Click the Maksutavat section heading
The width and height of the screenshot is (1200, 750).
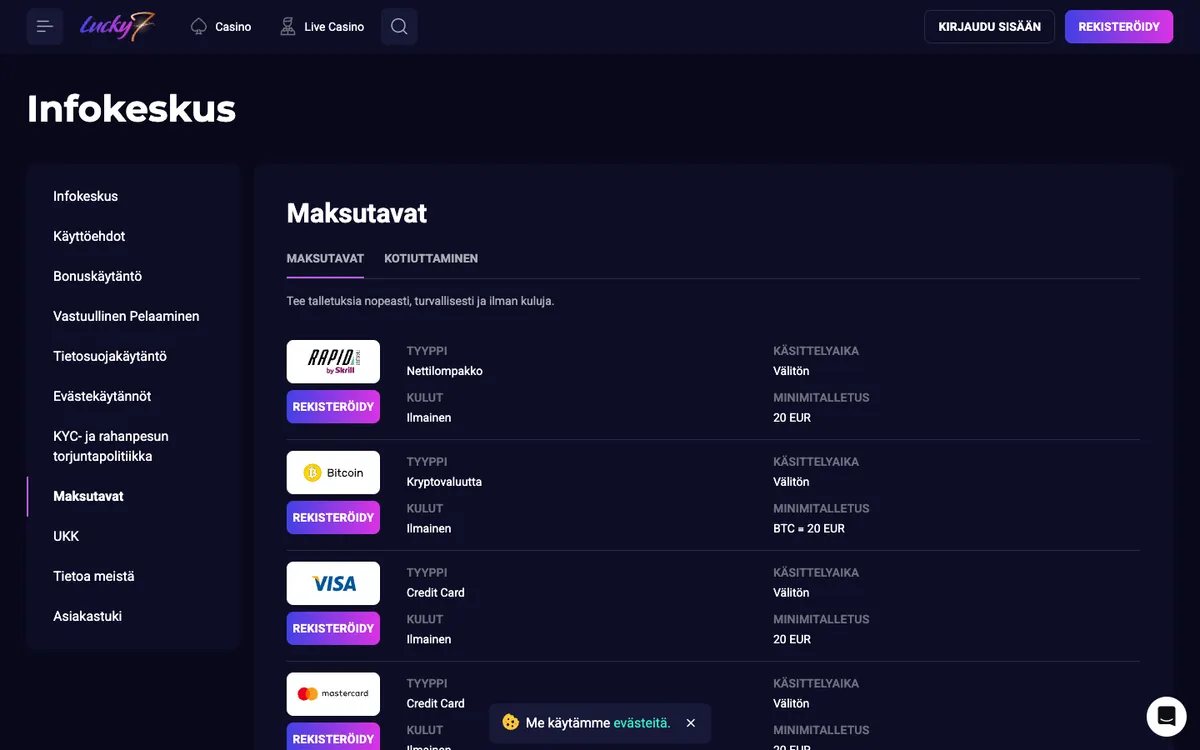(x=357, y=213)
